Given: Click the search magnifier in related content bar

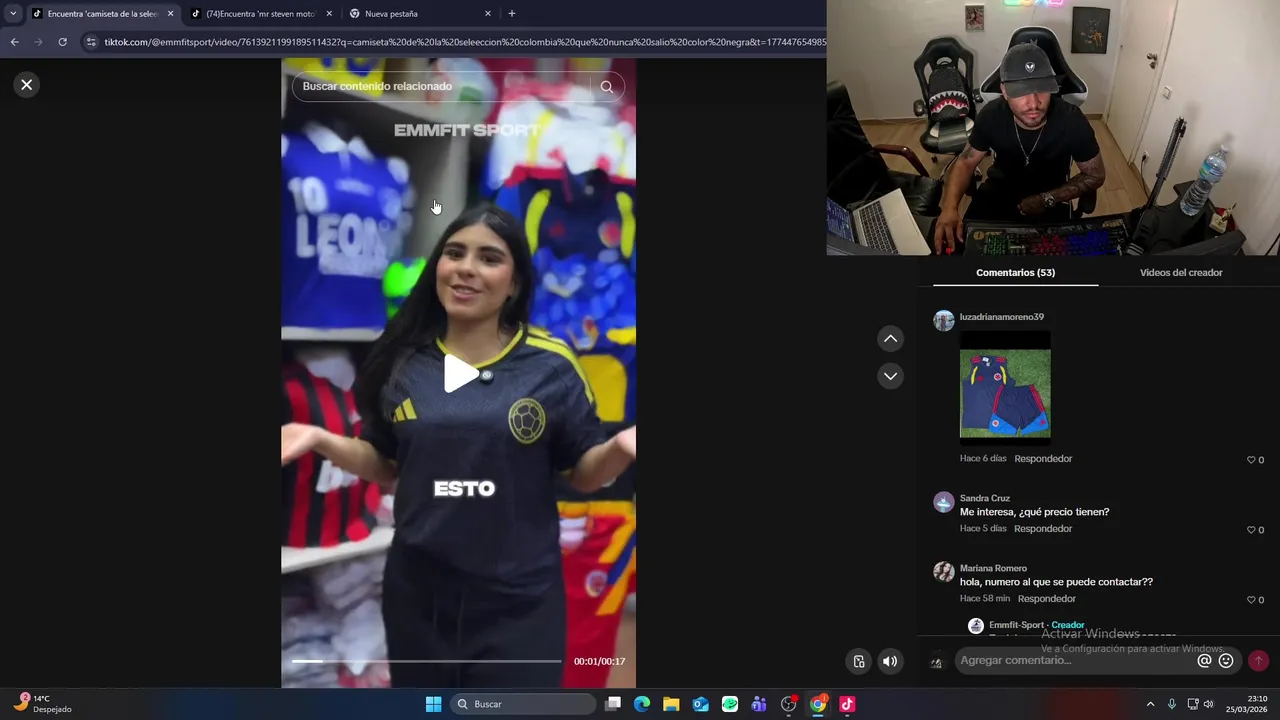Looking at the screenshot, I should tap(607, 87).
